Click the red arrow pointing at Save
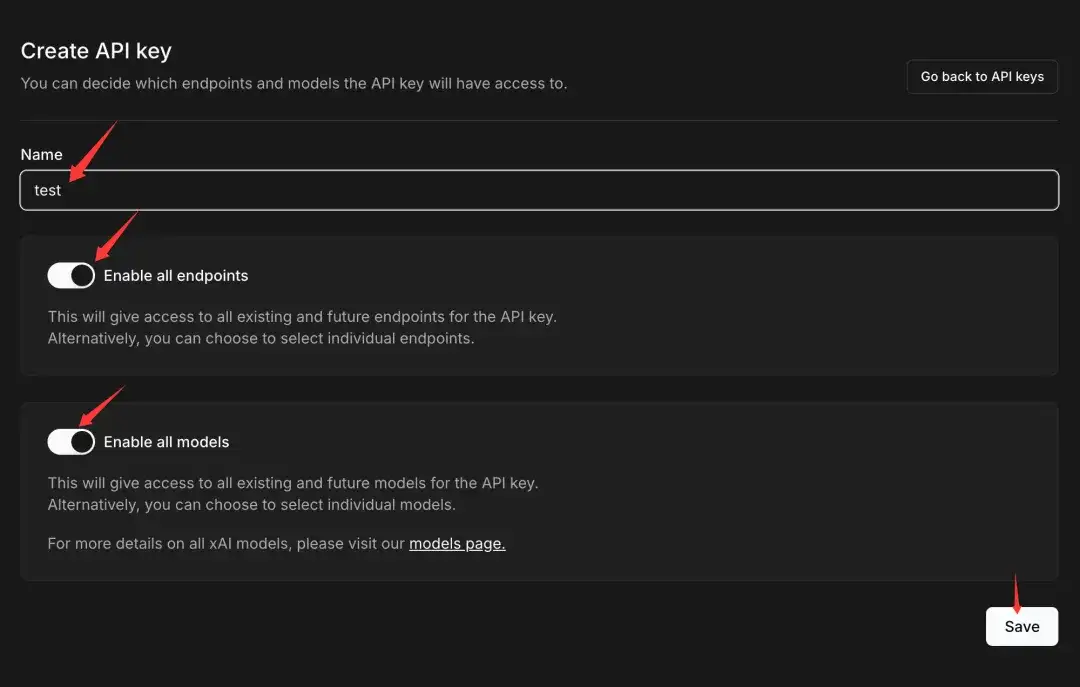 [x=1016, y=592]
